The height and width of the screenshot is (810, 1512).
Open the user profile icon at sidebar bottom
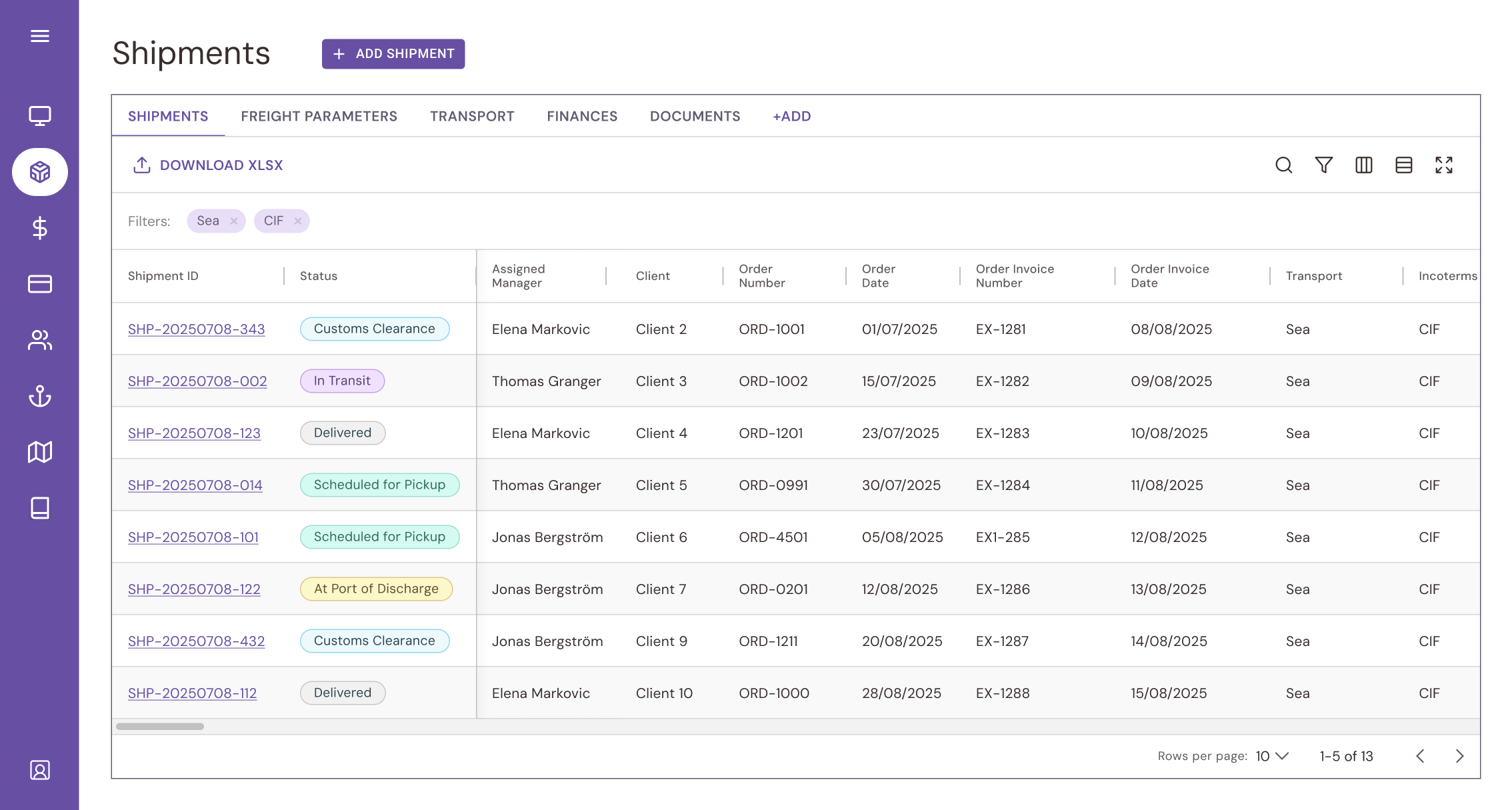click(40, 770)
